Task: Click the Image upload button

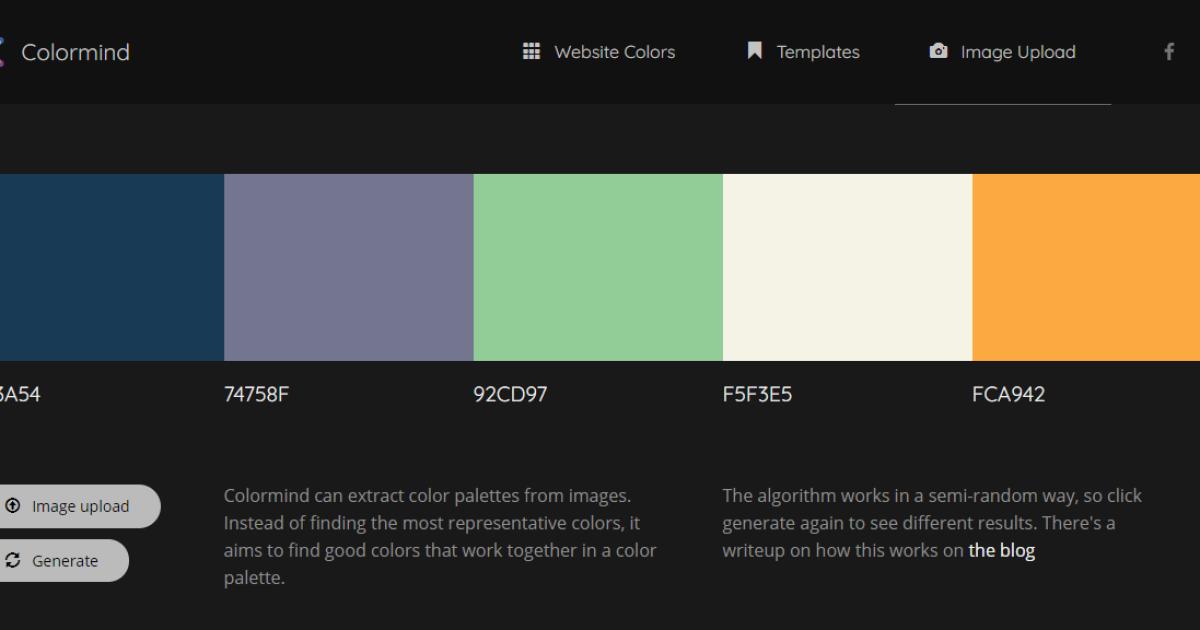Action: 75,505
